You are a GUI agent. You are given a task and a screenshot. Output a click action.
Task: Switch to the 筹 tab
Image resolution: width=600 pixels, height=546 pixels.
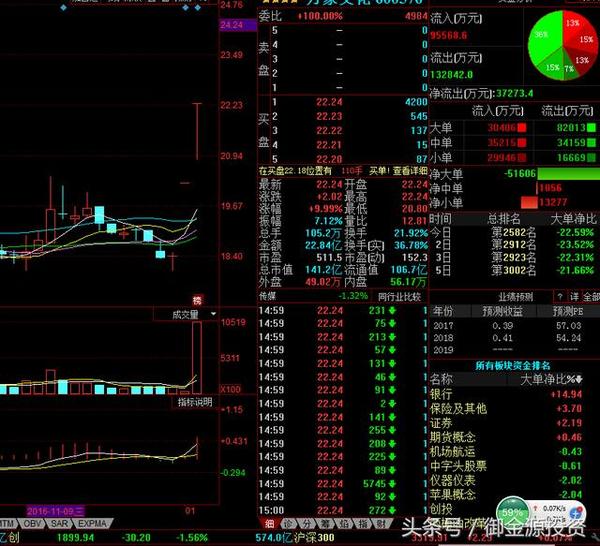[x=326, y=523]
